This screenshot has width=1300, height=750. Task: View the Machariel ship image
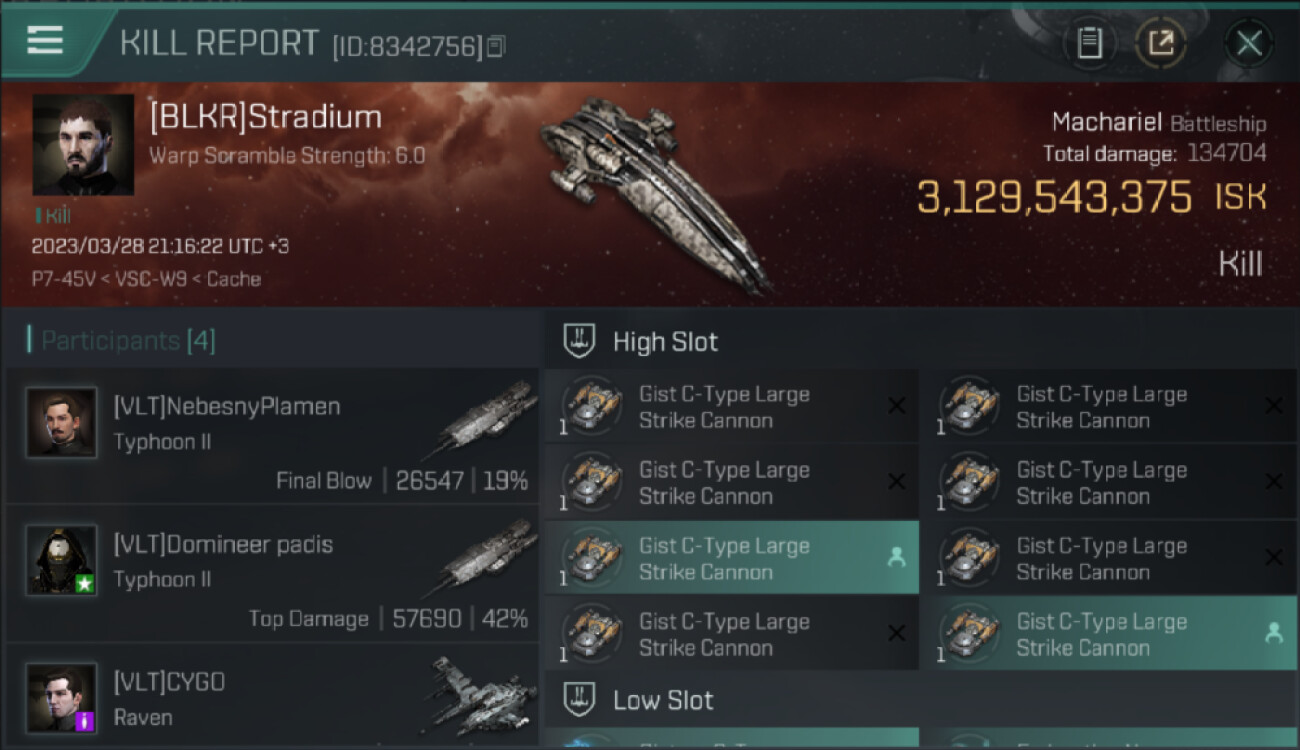pos(655,190)
